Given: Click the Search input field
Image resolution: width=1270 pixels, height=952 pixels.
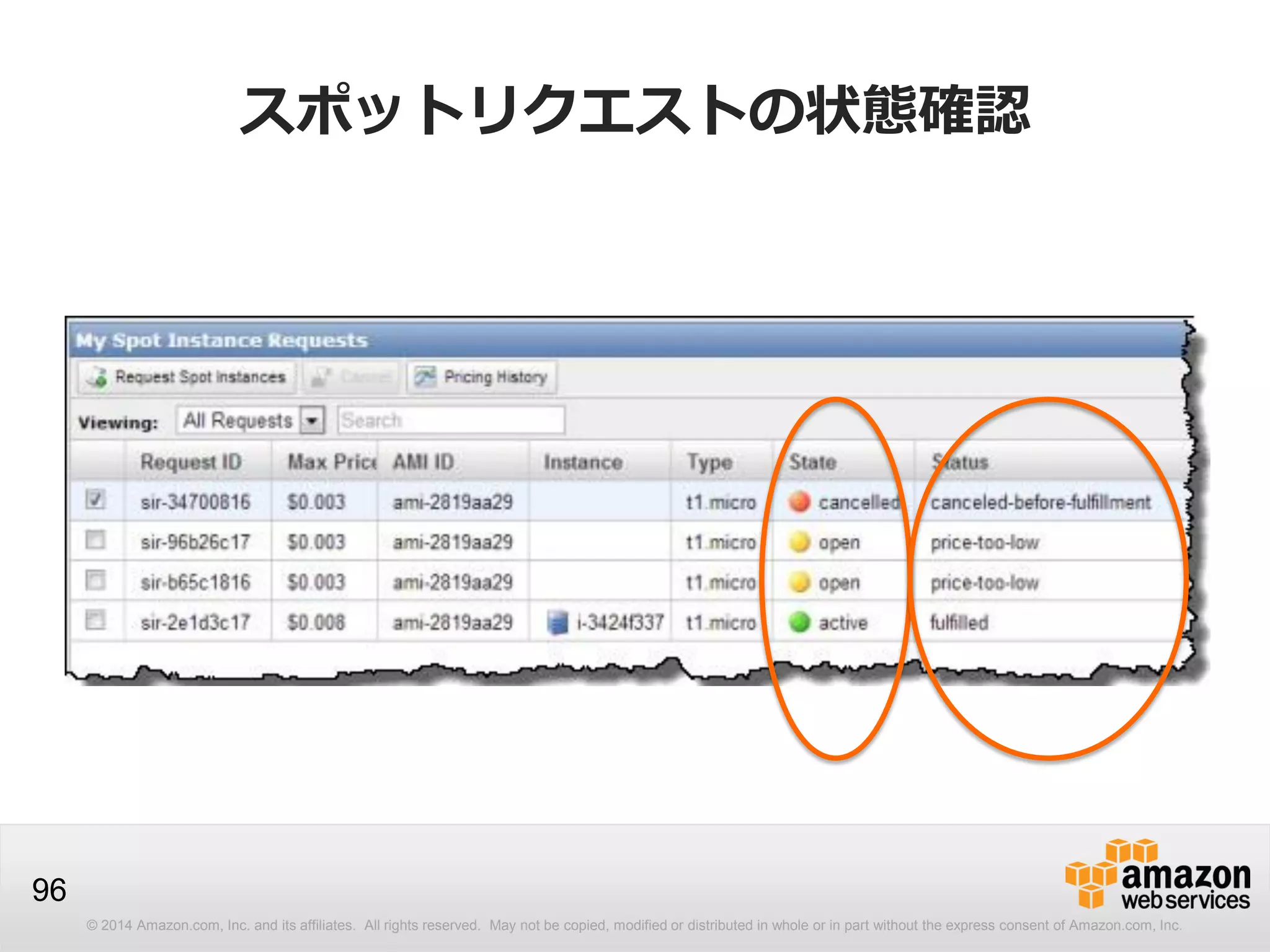Looking at the screenshot, I should pyautogui.click(x=451, y=420).
